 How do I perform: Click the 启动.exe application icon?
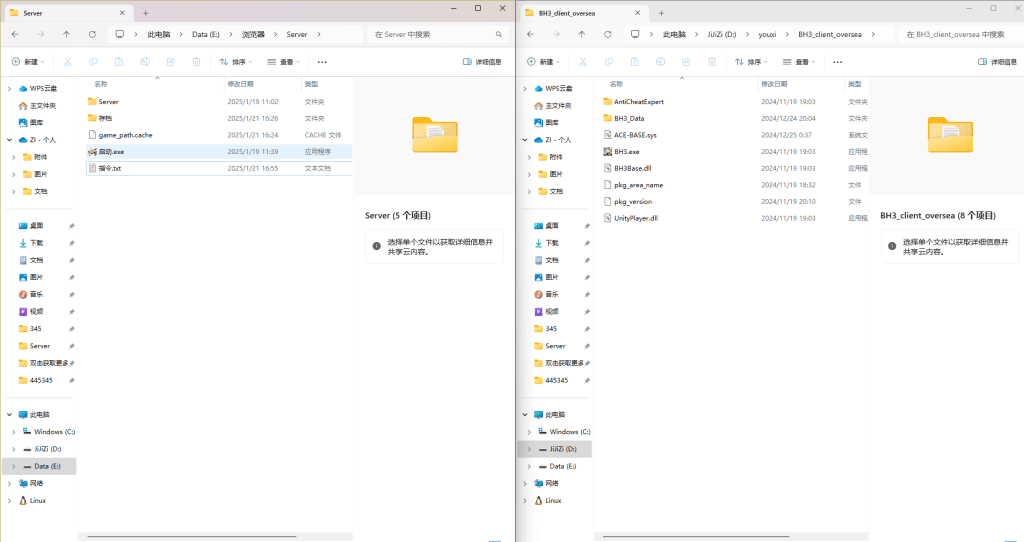92,151
